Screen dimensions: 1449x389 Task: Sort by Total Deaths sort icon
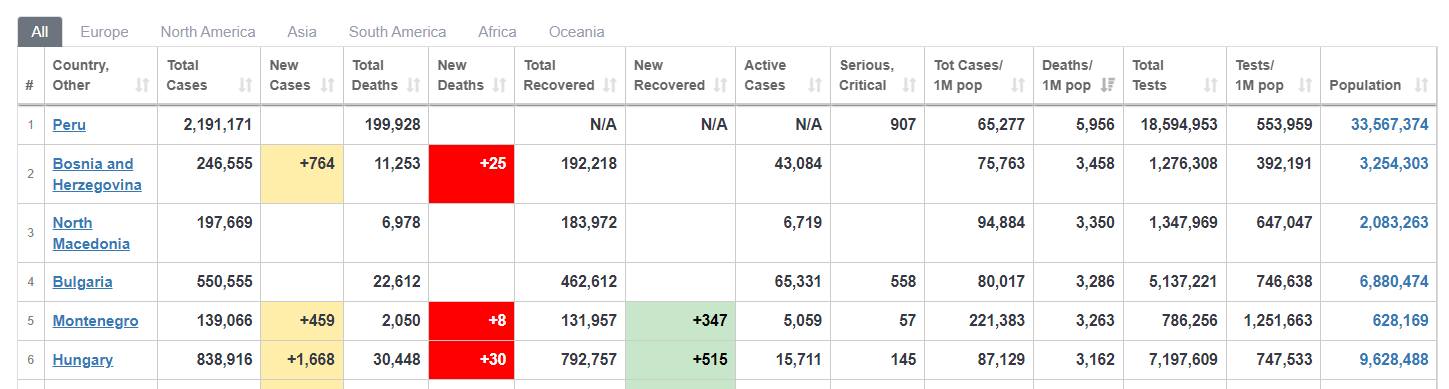pyautogui.click(x=414, y=86)
